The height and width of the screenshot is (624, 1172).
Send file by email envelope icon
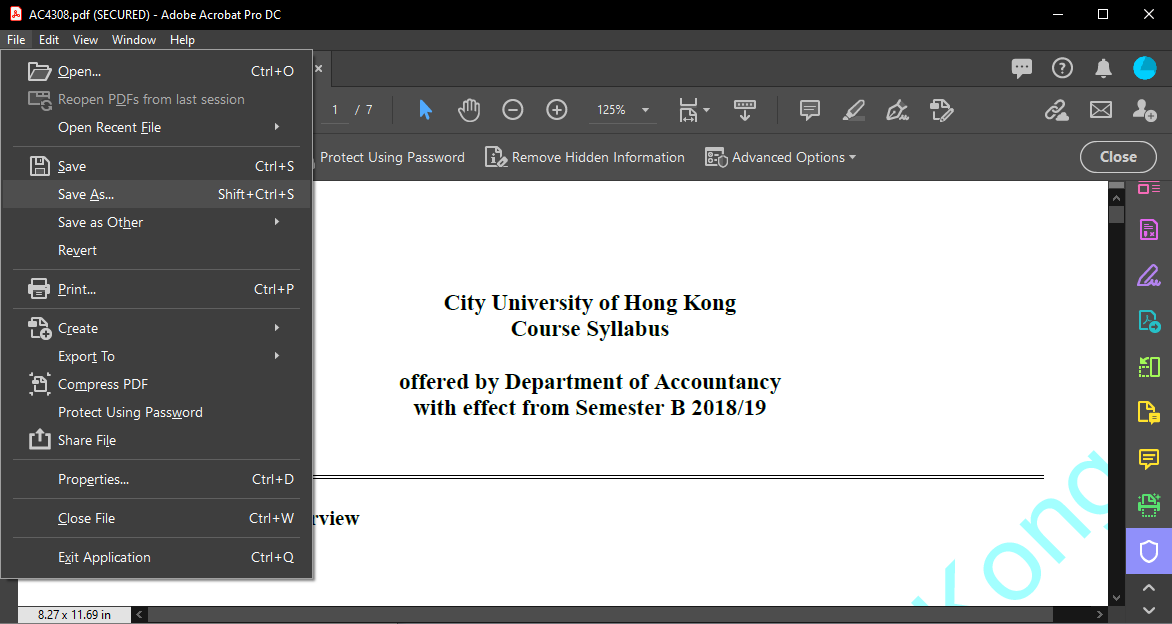(x=1101, y=110)
